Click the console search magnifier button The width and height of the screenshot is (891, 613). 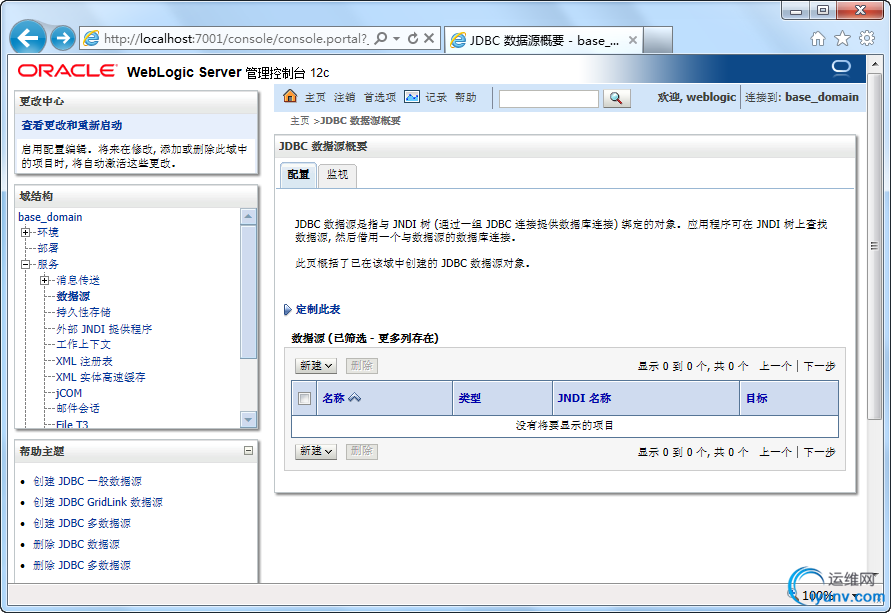pyautogui.click(x=616, y=98)
